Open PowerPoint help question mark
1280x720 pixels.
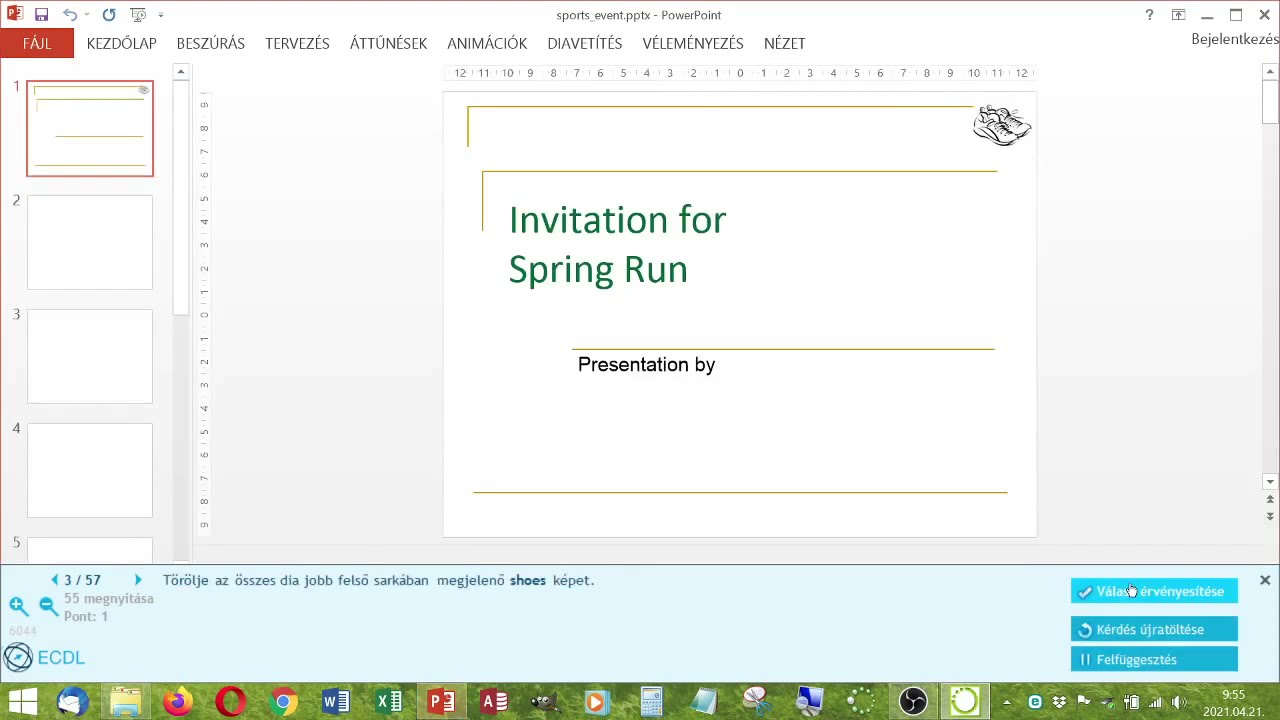tap(1149, 15)
